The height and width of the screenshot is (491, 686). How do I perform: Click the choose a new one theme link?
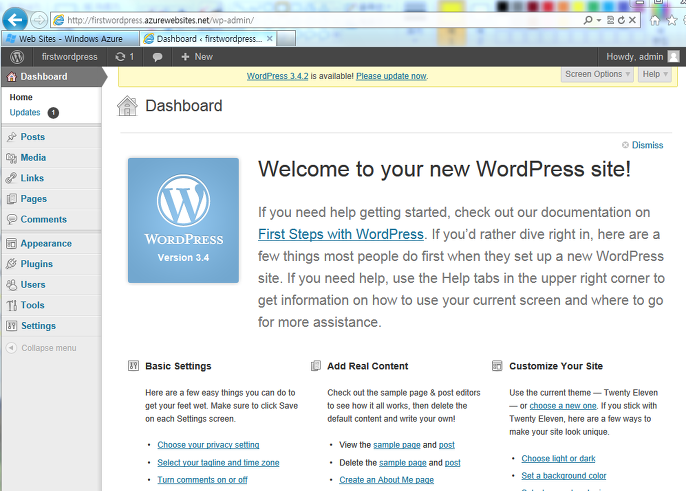[563, 406]
